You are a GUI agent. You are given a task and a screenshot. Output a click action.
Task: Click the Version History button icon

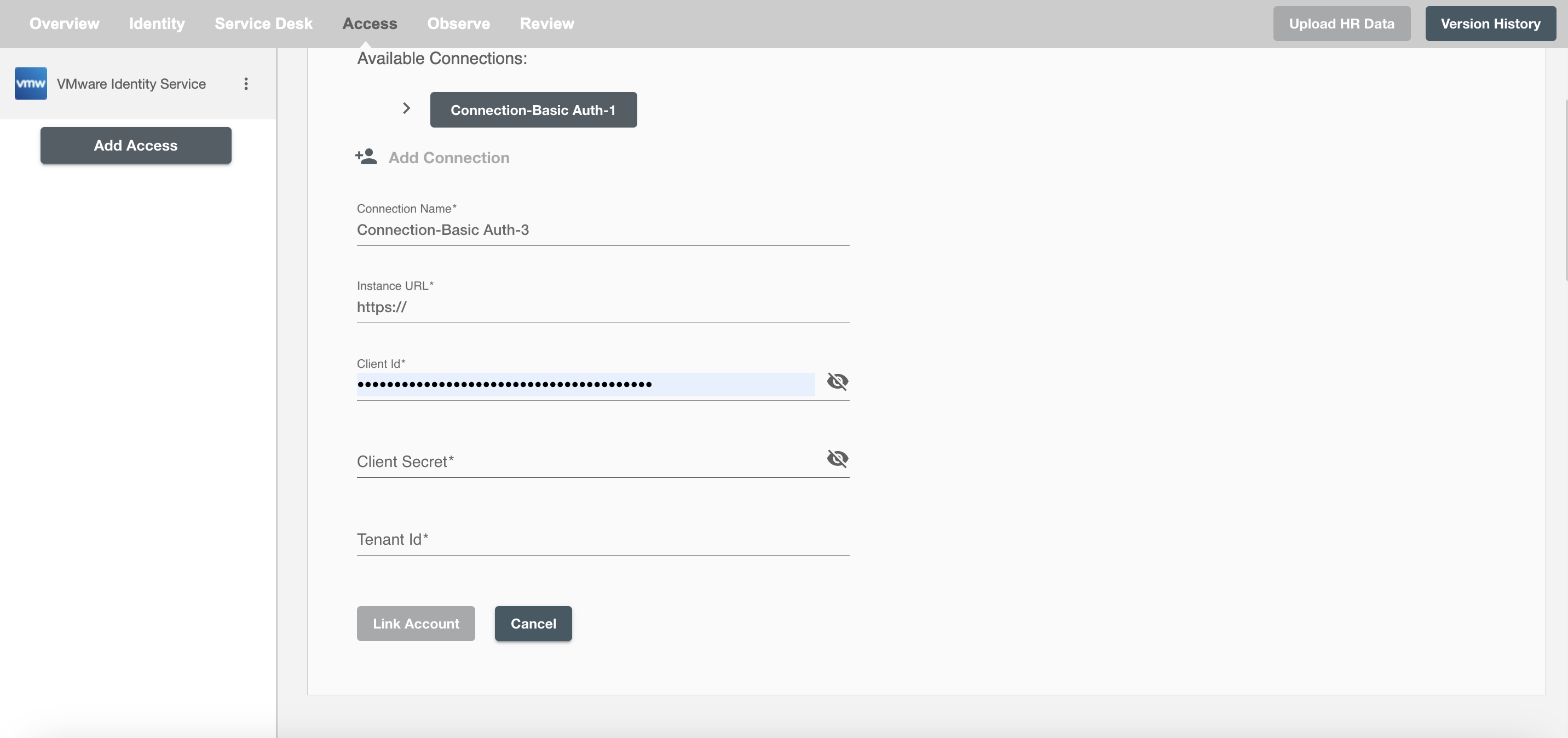tap(1491, 23)
